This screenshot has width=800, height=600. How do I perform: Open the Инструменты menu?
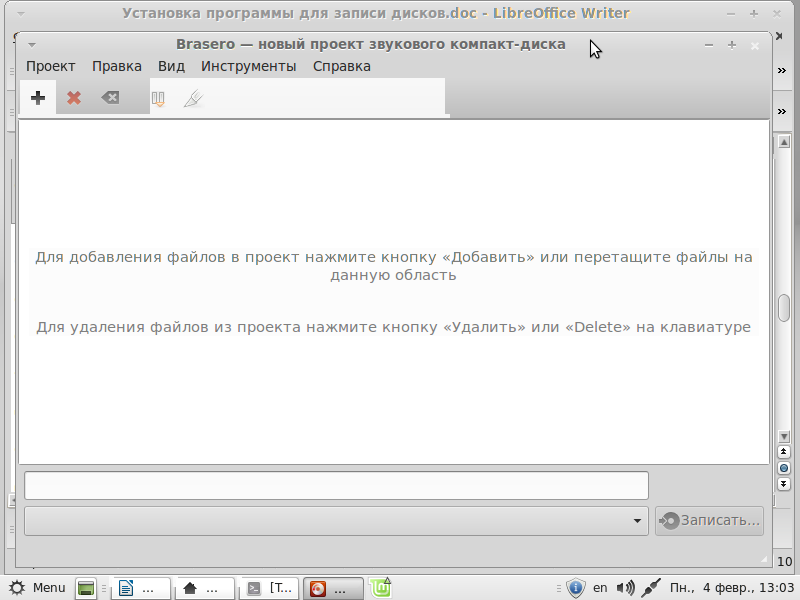click(248, 66)
